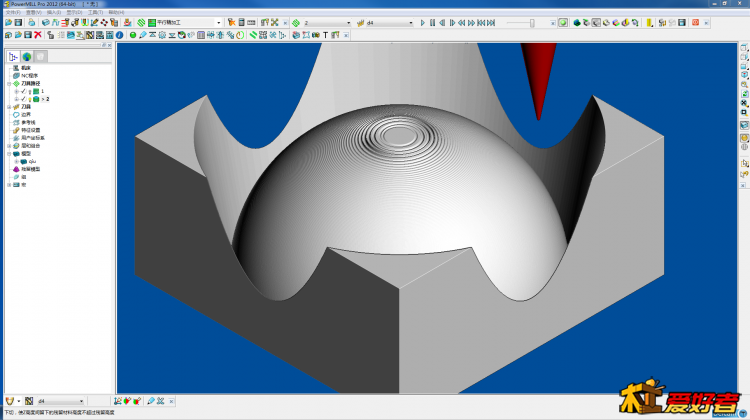Click the T text icon in second toolbar

pos(326,35)
